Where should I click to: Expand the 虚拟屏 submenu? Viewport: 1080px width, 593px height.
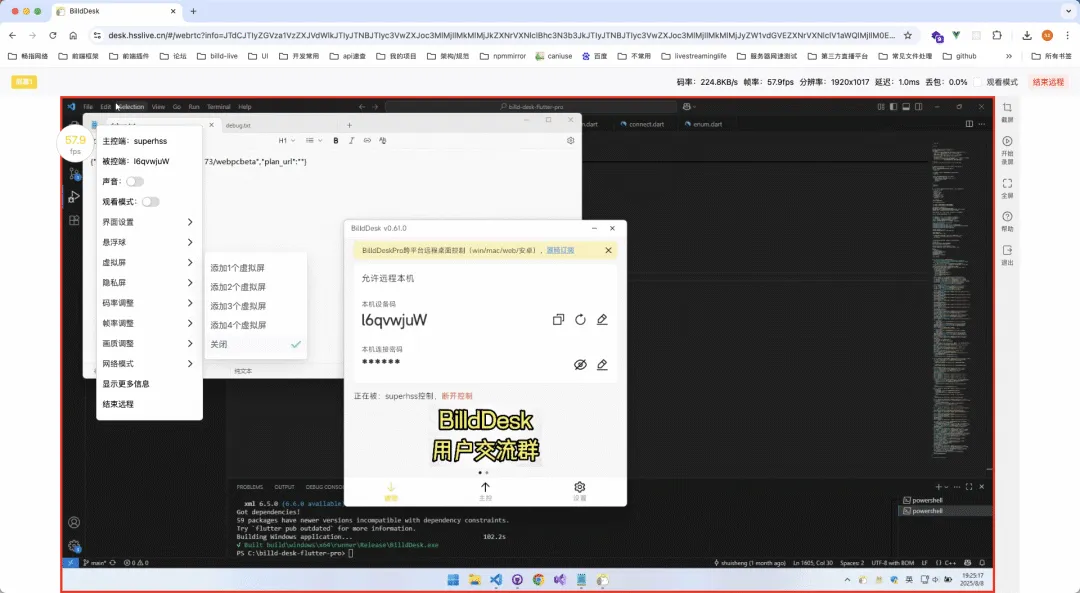pyautogui.click(x=149, y=262)
